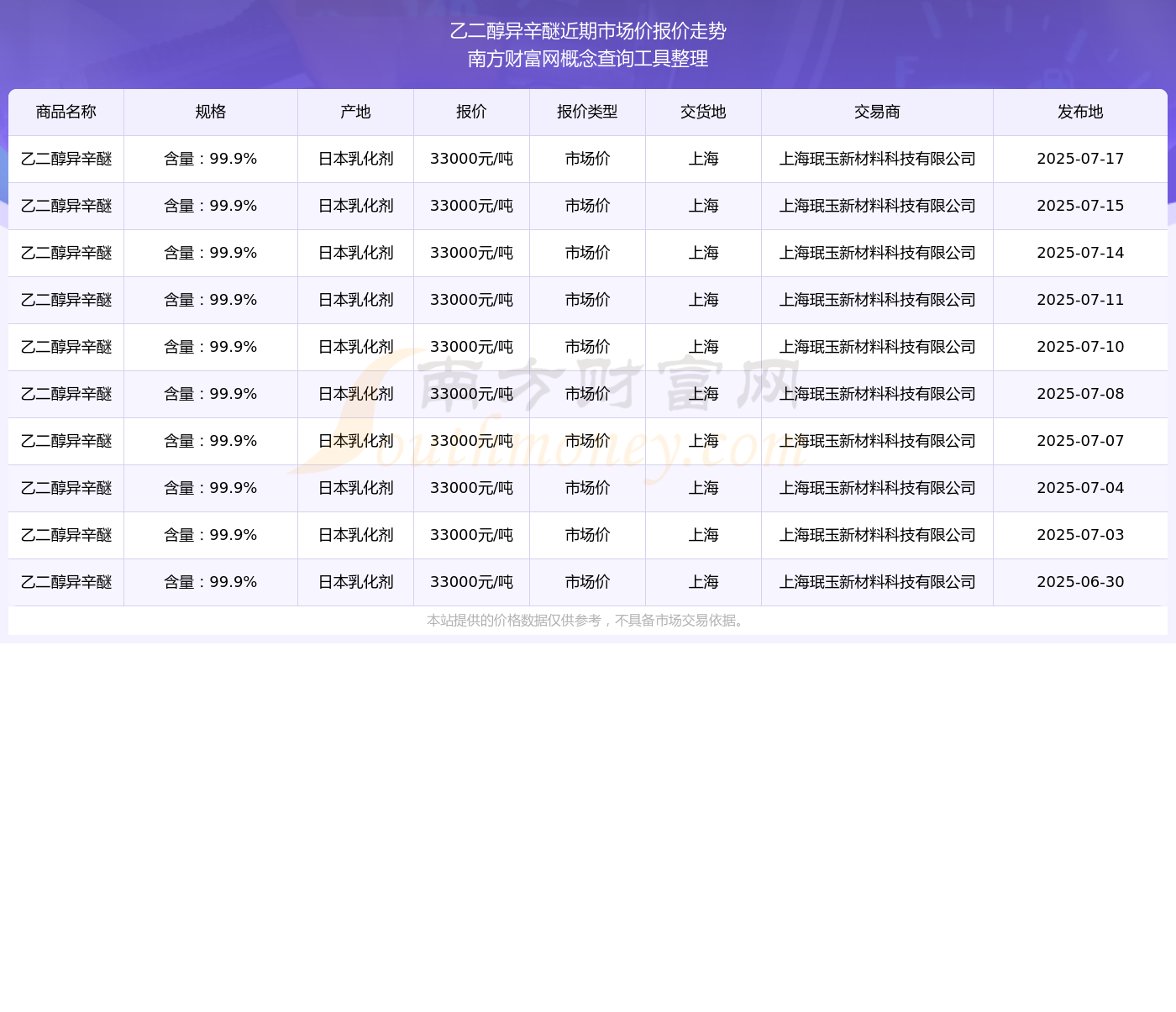
Task: Click 市场价 in the 2025-07-10 row
Action: click(x=587, y=347)
